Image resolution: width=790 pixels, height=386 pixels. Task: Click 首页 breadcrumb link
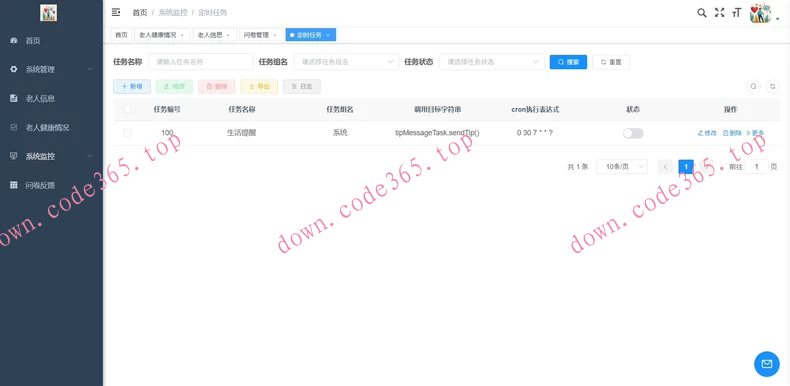(x=140, y=13)
